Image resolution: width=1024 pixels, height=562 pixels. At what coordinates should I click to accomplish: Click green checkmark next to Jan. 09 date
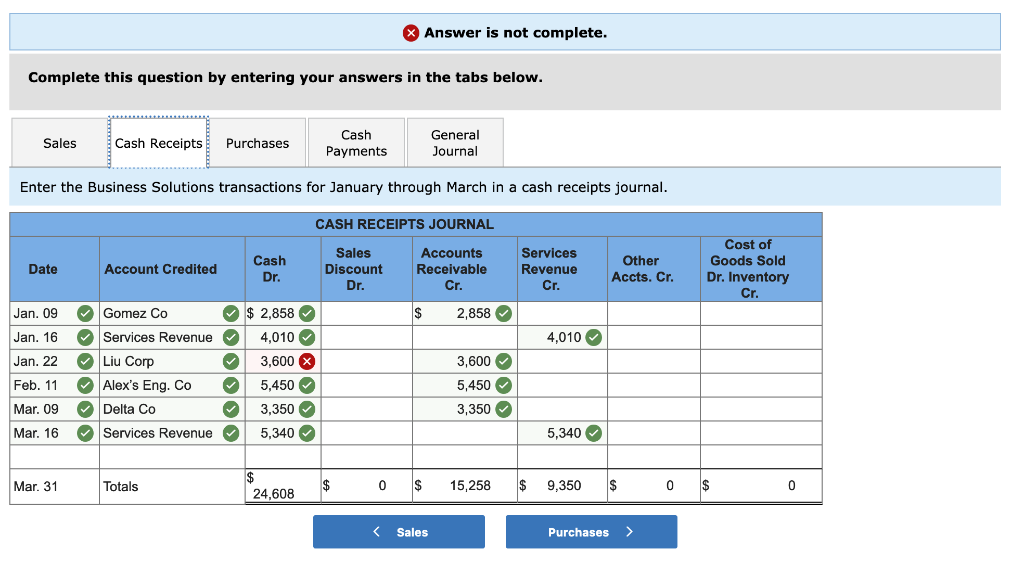point(85,313)
